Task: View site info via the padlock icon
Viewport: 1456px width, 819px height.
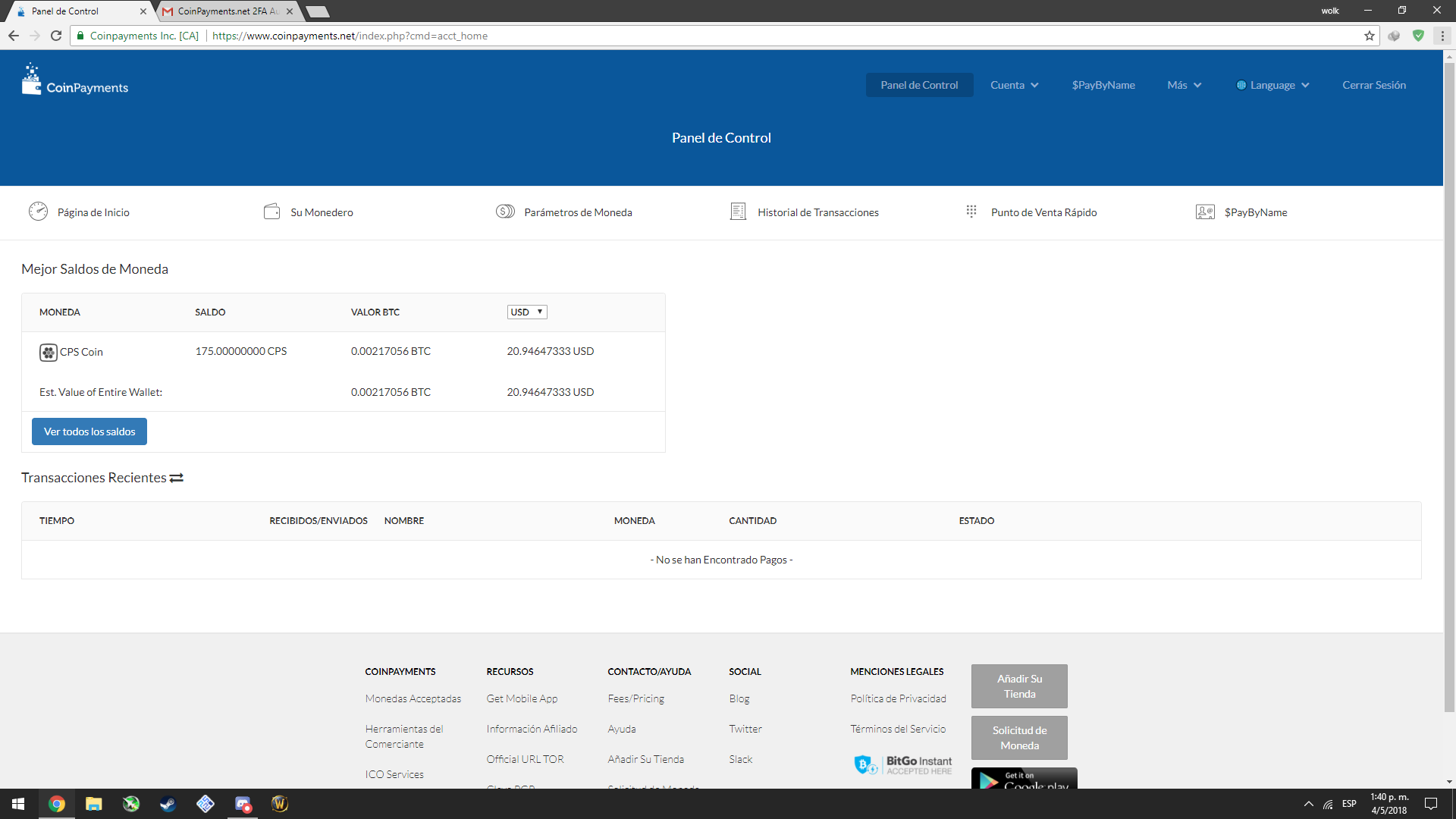Action: click(80, 36)
